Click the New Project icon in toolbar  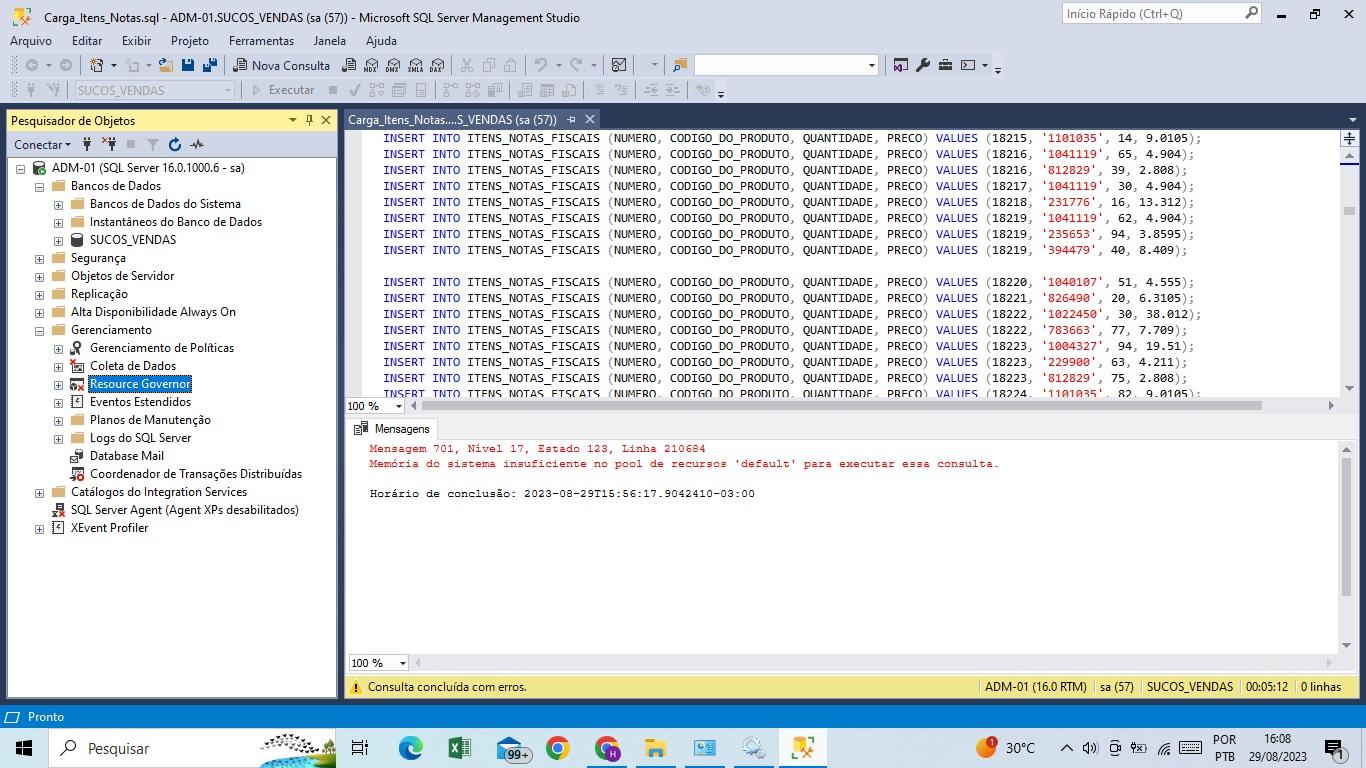[97, 65]
